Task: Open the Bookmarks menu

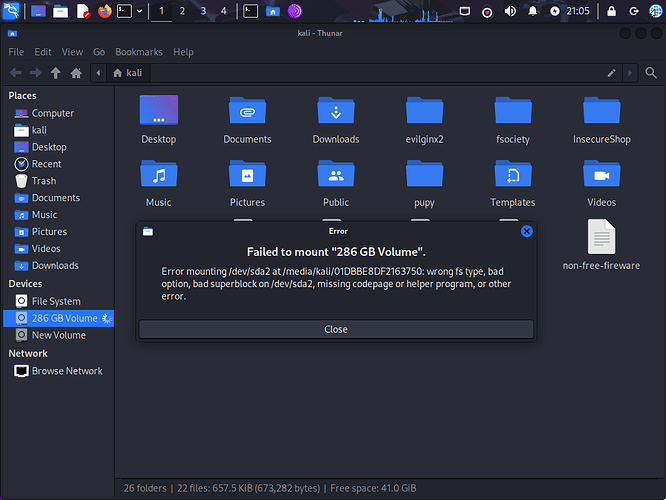Action: [x=139, y=52]
